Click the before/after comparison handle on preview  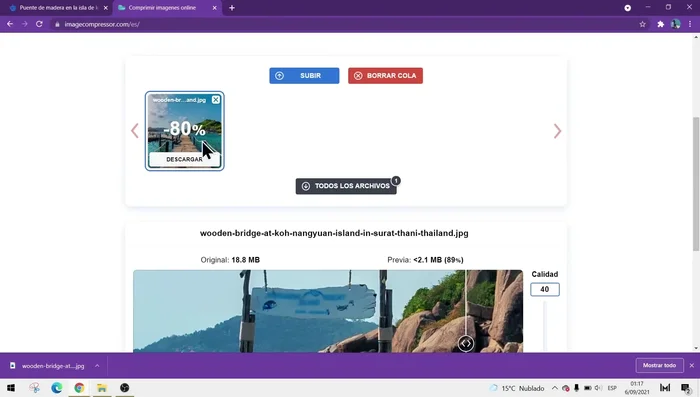click(466, 343)
